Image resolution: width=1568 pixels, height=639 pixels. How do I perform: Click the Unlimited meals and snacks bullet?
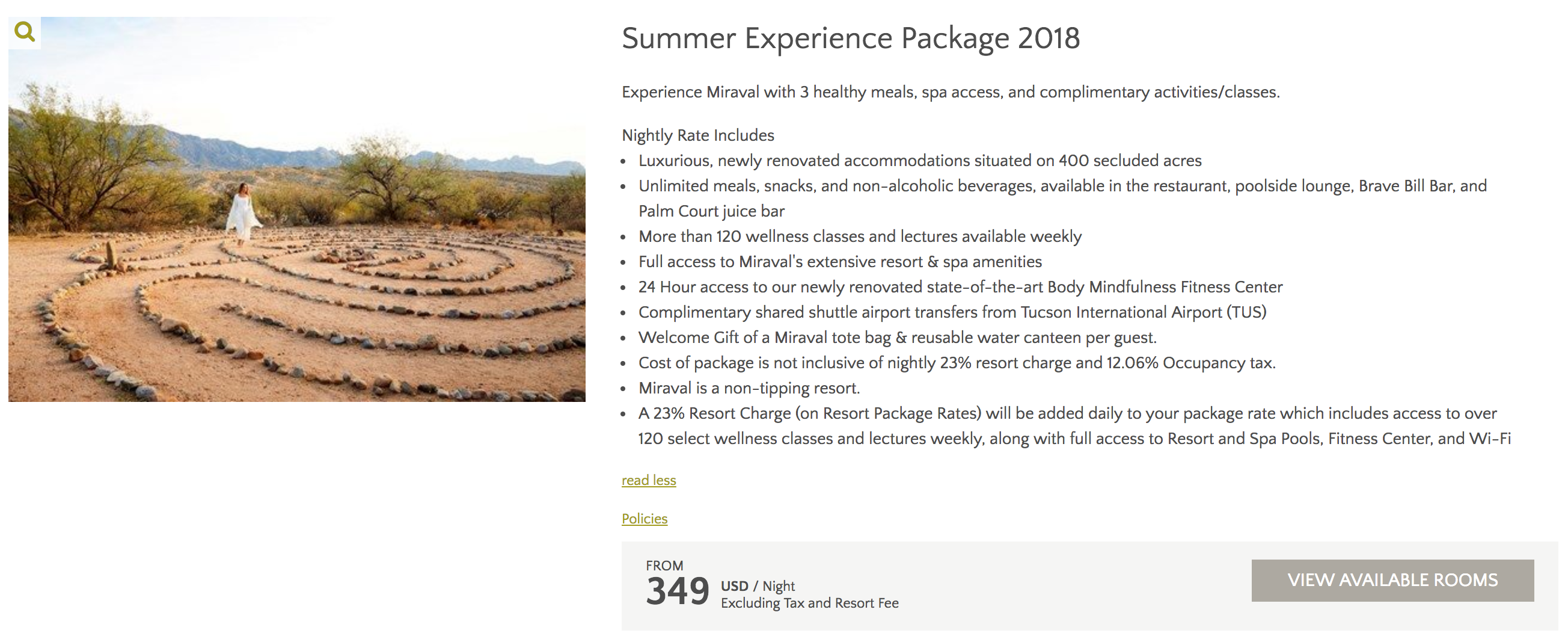point(1062,187)
